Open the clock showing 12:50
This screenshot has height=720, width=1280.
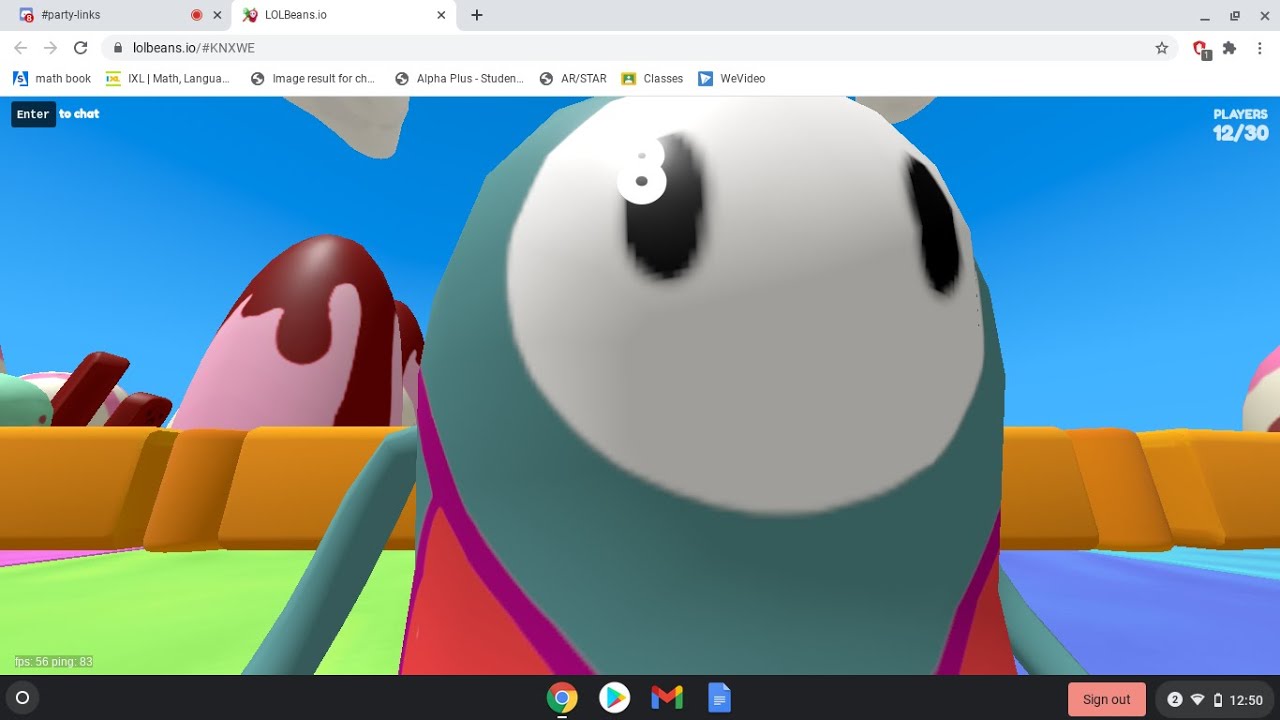pyautogui.click(x=1246, y=699)
